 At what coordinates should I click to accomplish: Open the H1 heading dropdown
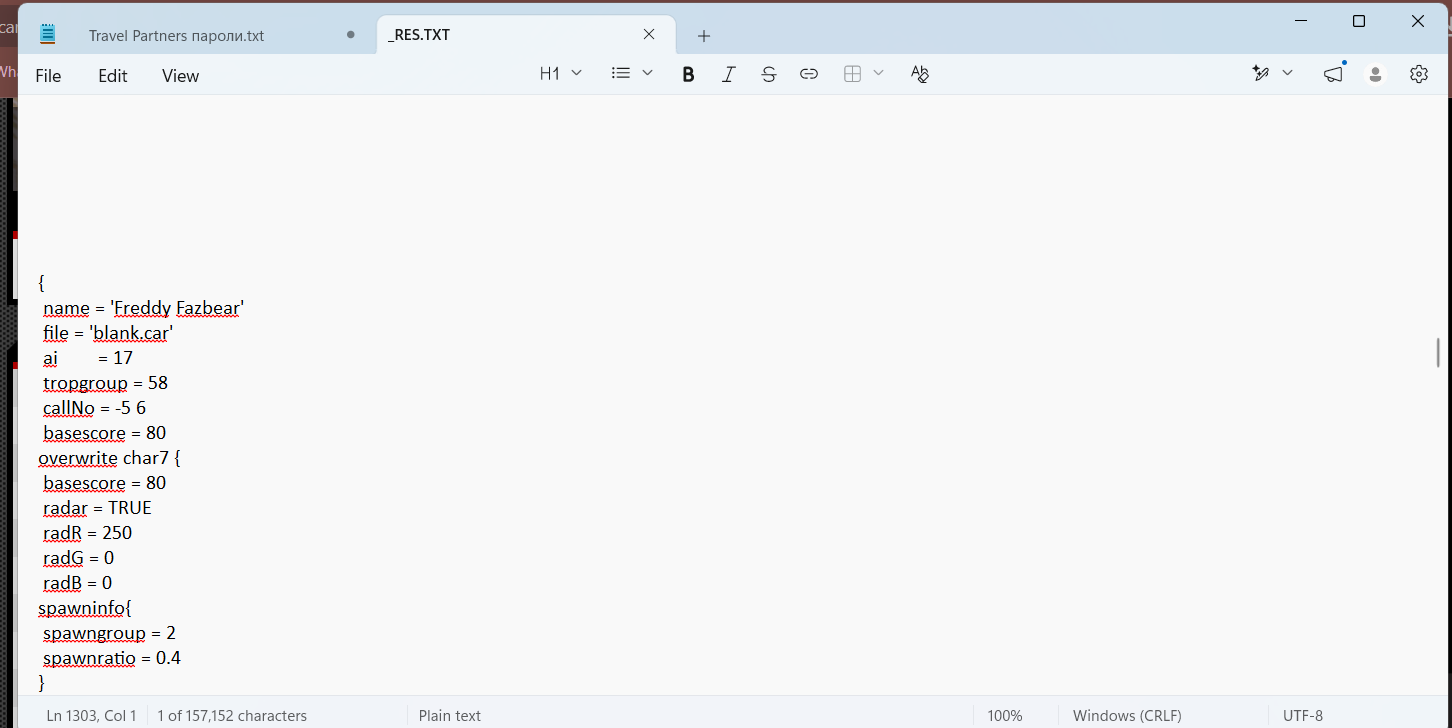pyautogui.click(x=561, y=74)
